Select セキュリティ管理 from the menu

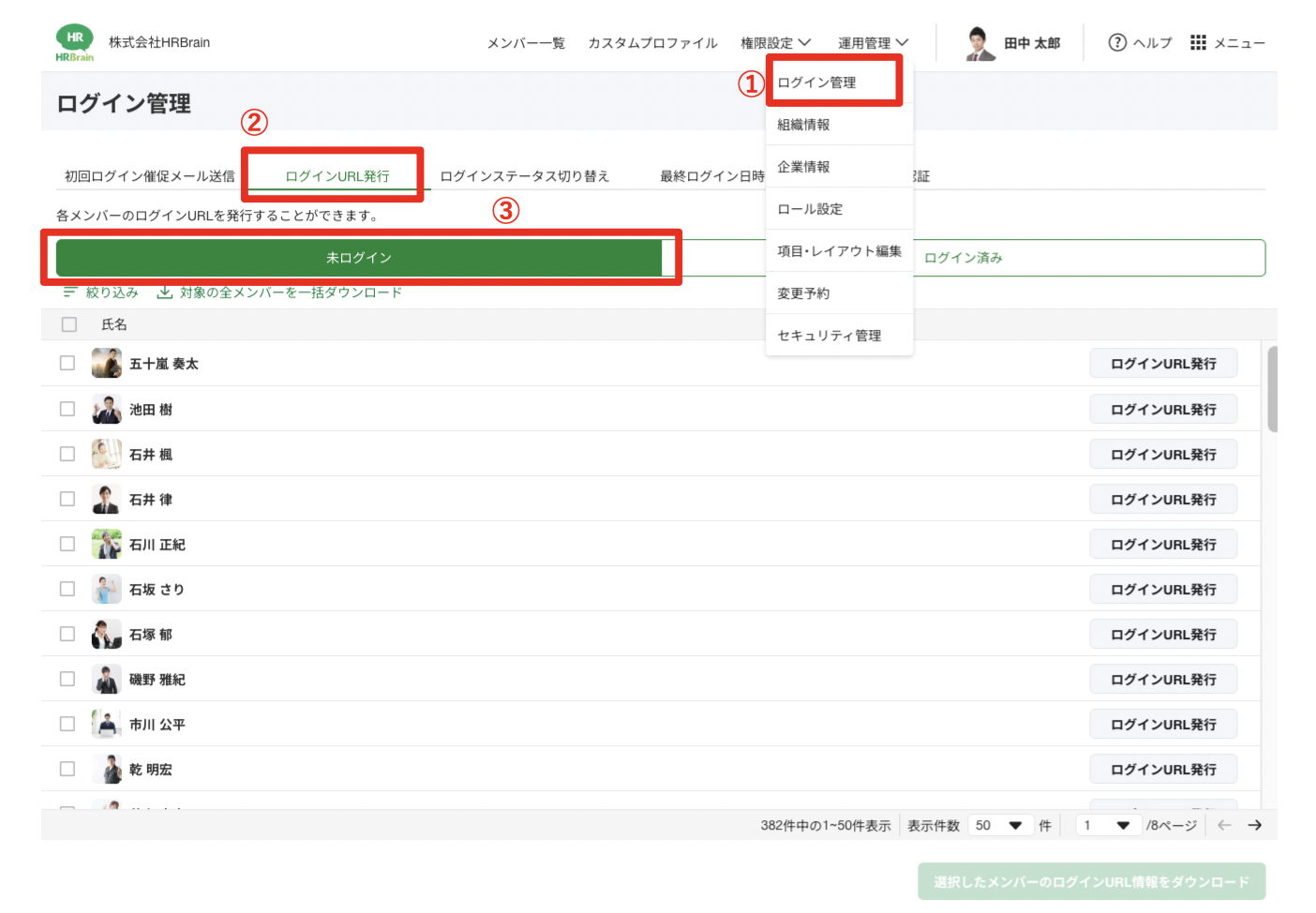tap(829, 336)
